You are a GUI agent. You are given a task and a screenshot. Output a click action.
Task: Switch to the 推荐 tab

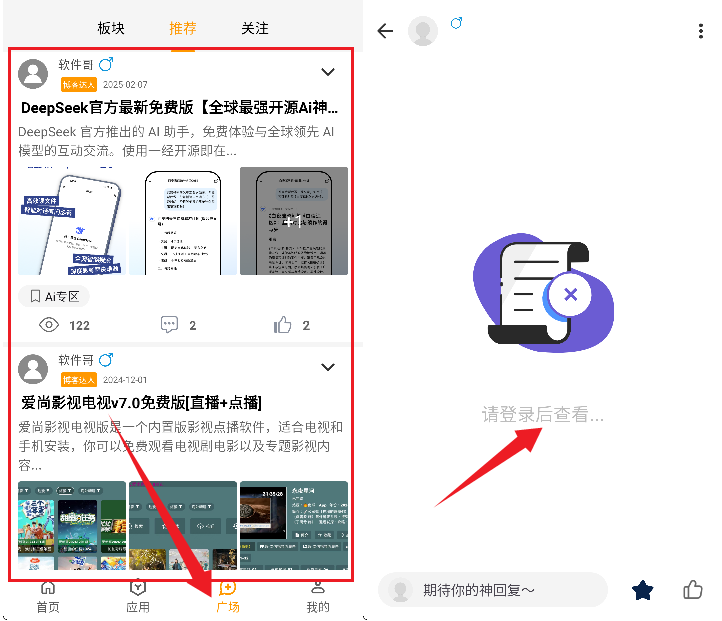coord(183,28)
